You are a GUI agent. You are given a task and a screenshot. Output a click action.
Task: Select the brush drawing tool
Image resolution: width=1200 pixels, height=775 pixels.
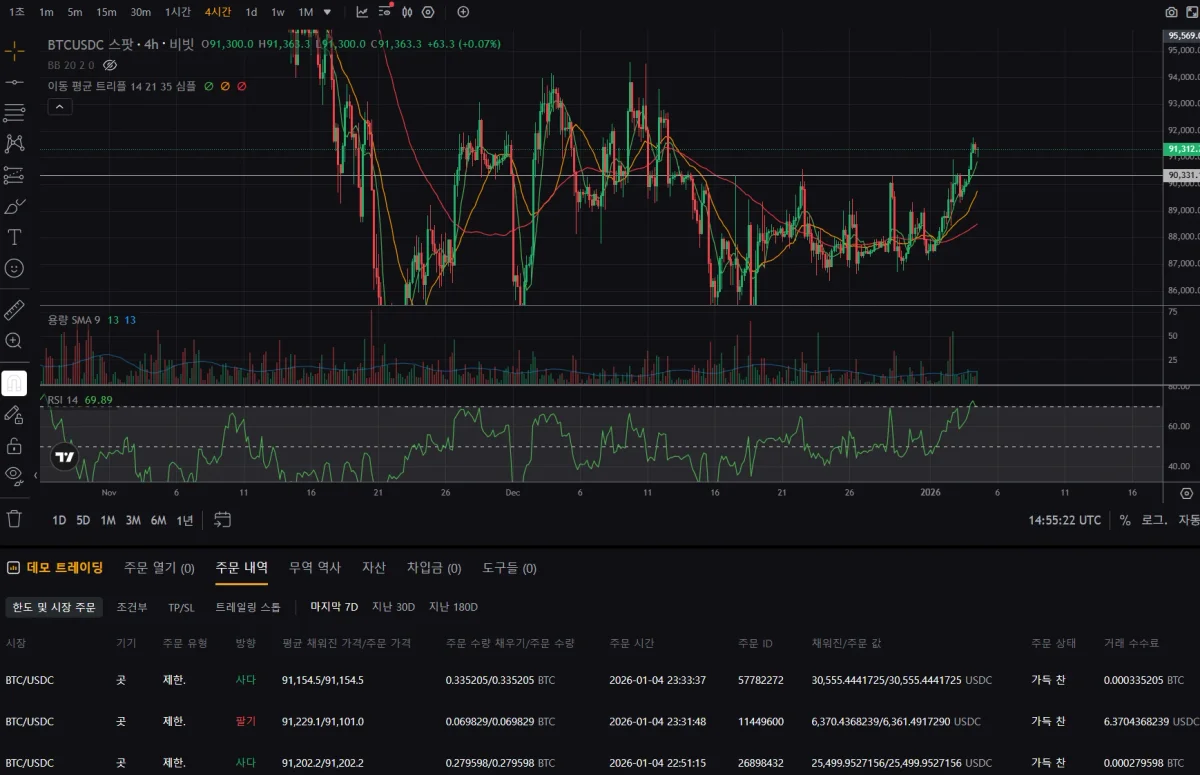pyautogui.click(x=14, y=207)
